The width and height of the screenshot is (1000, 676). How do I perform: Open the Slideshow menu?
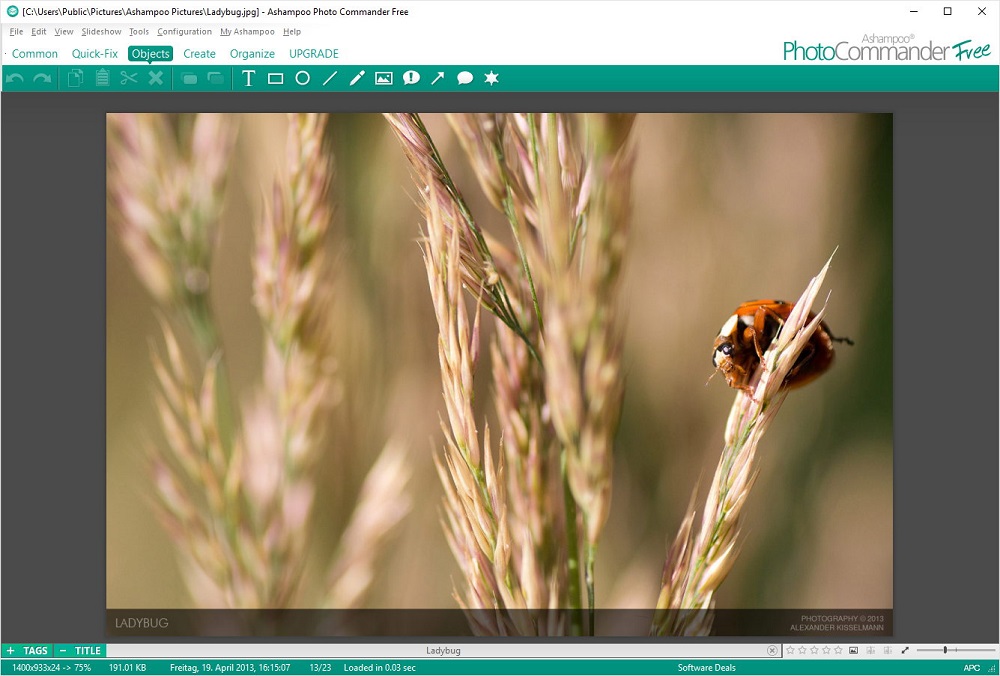[x=100, y=31]
